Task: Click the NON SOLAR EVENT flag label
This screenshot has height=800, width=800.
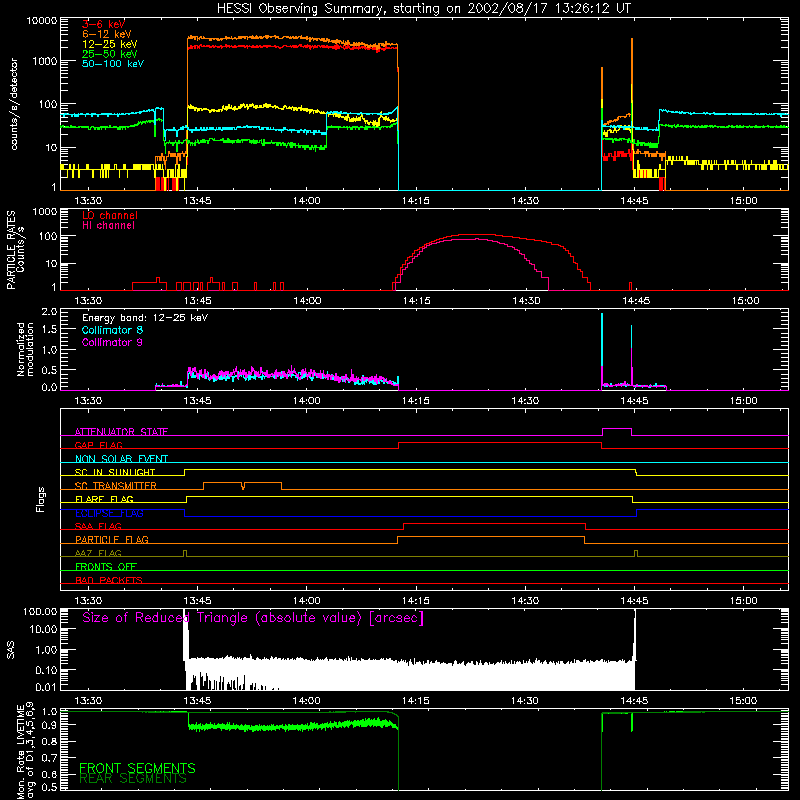Action: (121, 459)
